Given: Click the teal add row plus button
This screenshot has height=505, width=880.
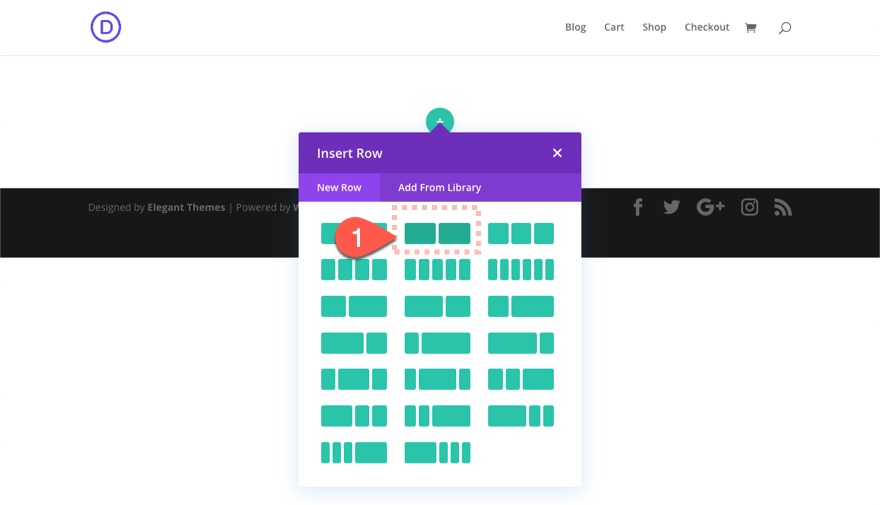Looking at the screenshot, I should click(440, 120).
